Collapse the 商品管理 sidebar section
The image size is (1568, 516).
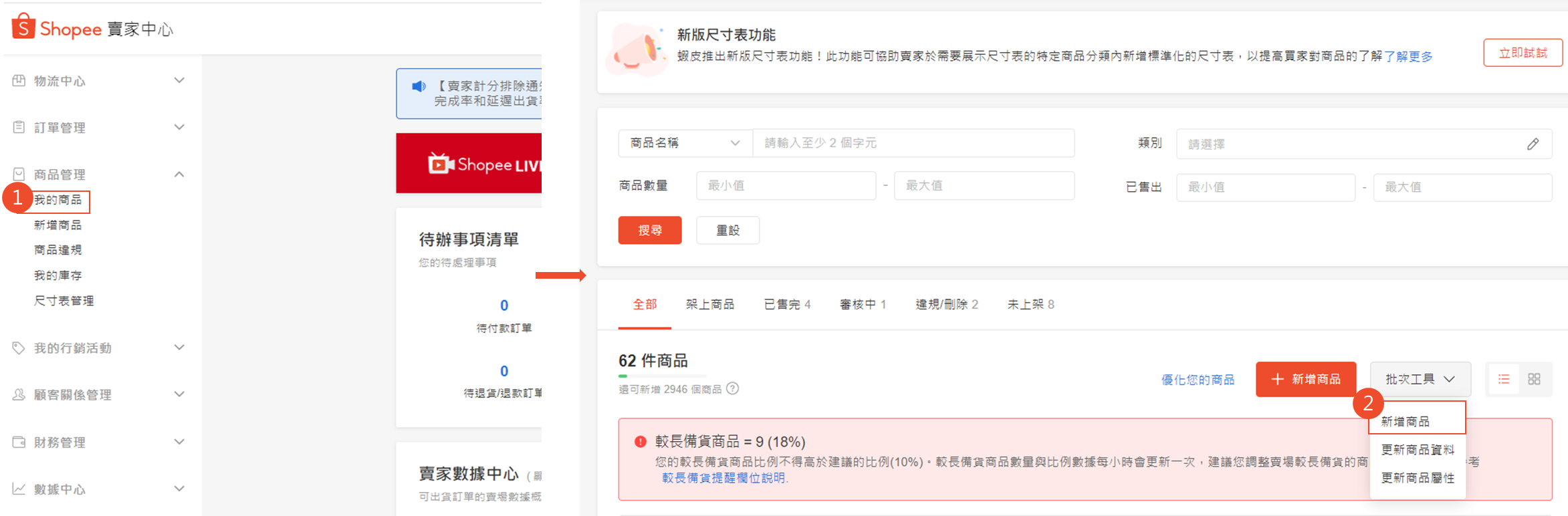[x=179, y=174]
